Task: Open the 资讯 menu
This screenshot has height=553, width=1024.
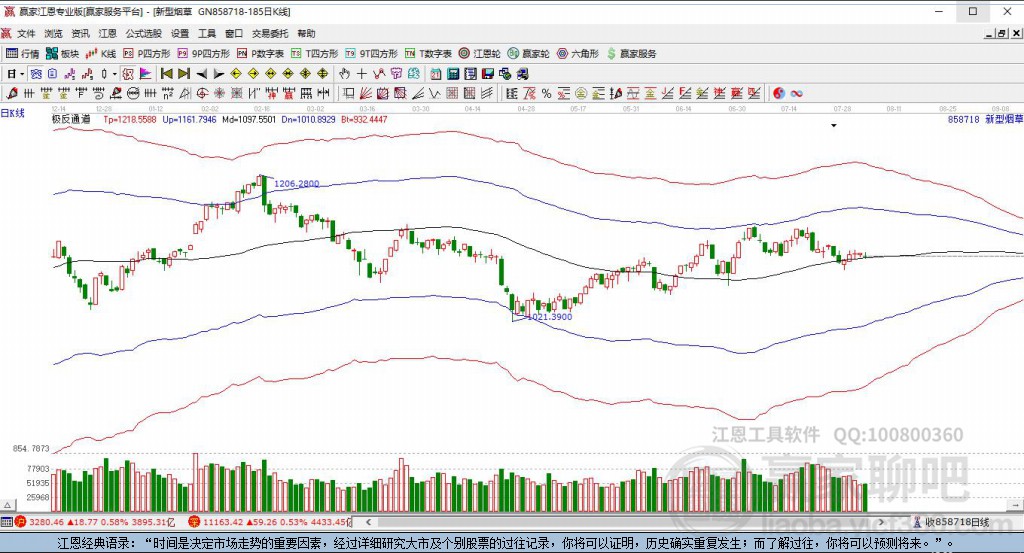Action: coord(80,33)
